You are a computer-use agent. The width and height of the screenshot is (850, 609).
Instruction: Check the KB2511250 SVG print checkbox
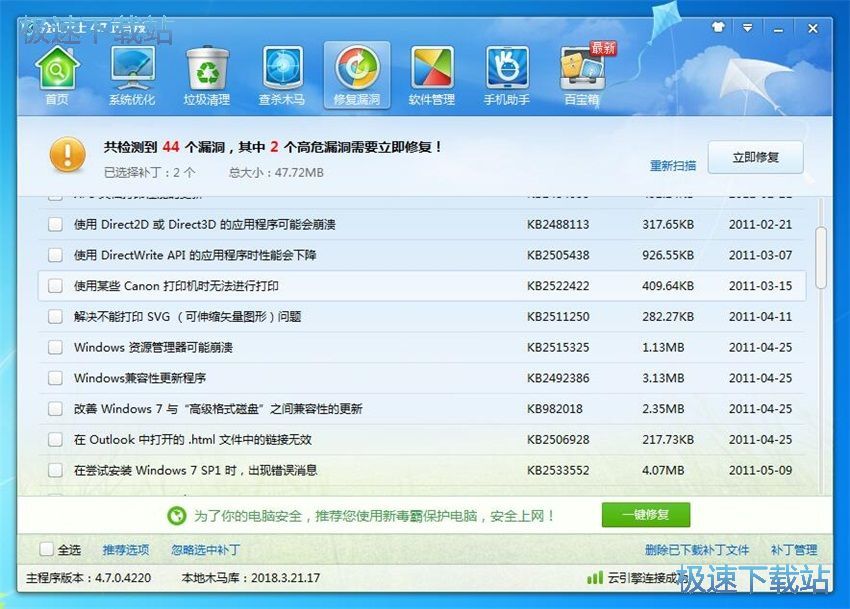(55, 316)
